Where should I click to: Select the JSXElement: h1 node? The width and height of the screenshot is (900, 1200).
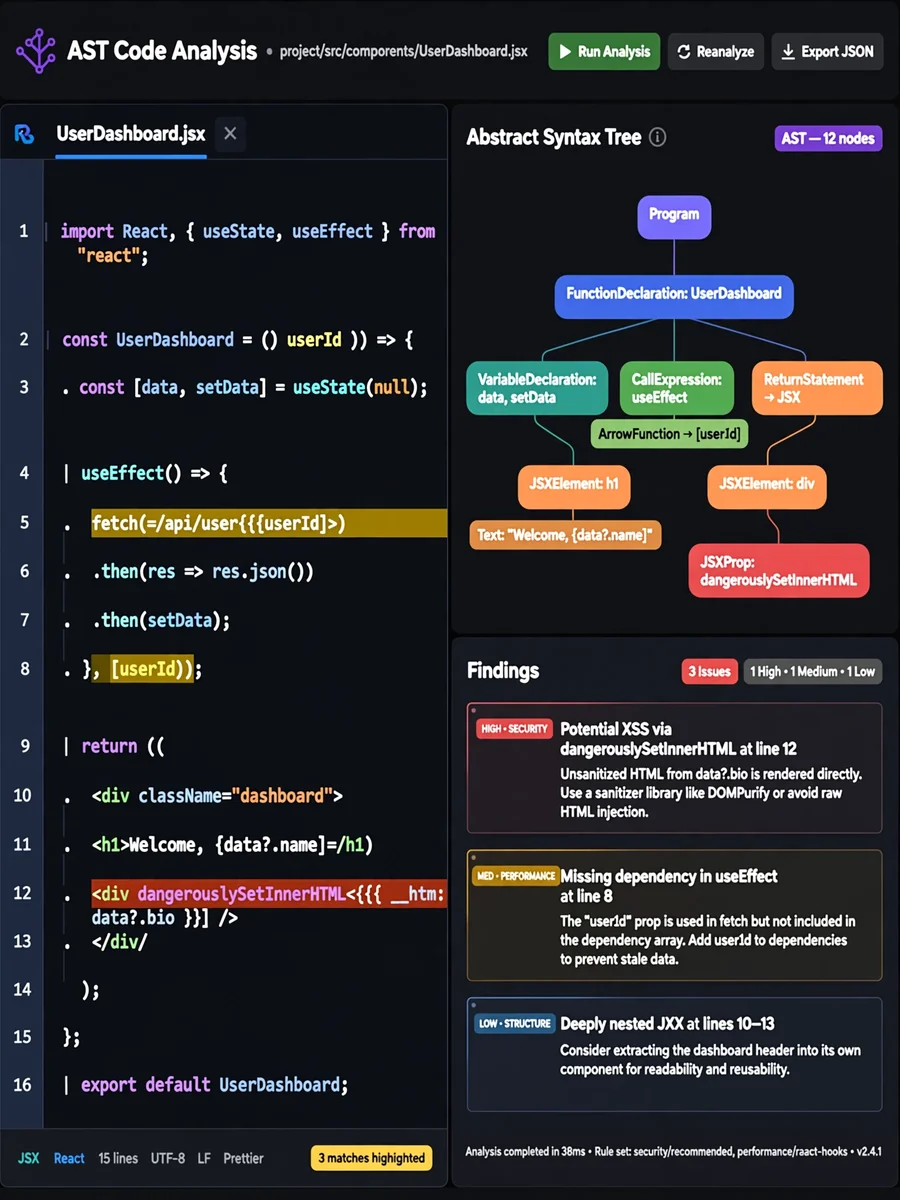(x=574, y=485)
